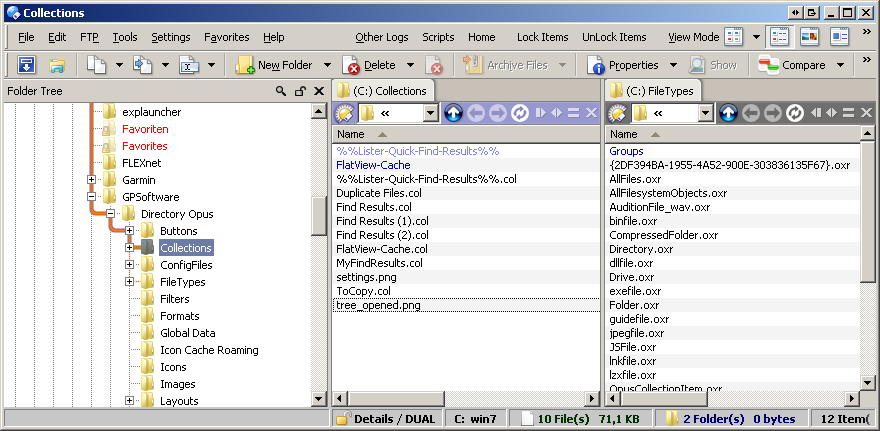The height and width of the screenshot is (431, 880).
Task: Click the New Folder button
Action: point(274,65)
